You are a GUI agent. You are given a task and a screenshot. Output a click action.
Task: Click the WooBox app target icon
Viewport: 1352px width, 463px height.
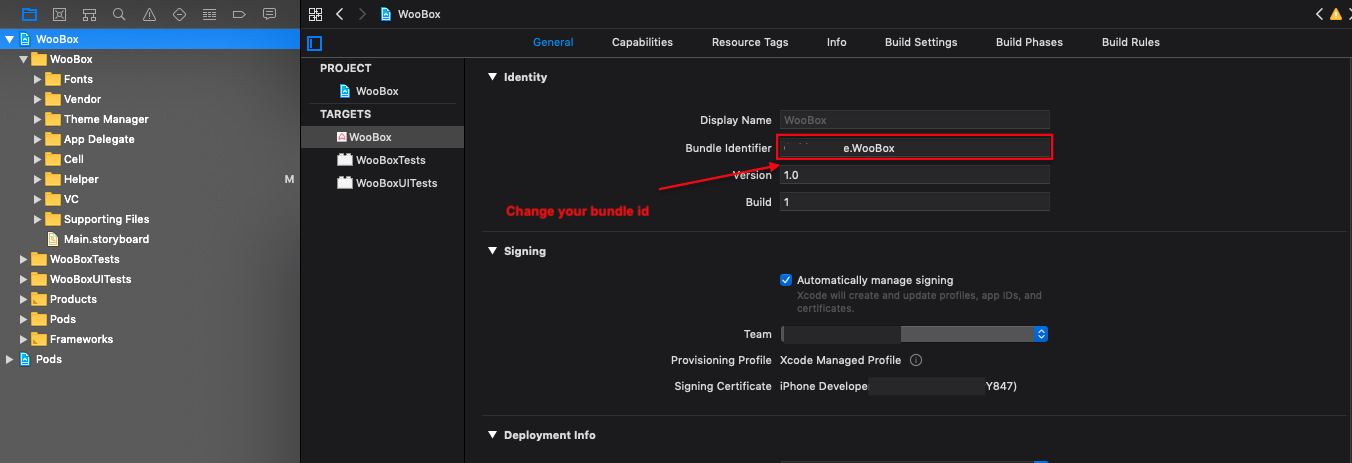click(341, 137)
